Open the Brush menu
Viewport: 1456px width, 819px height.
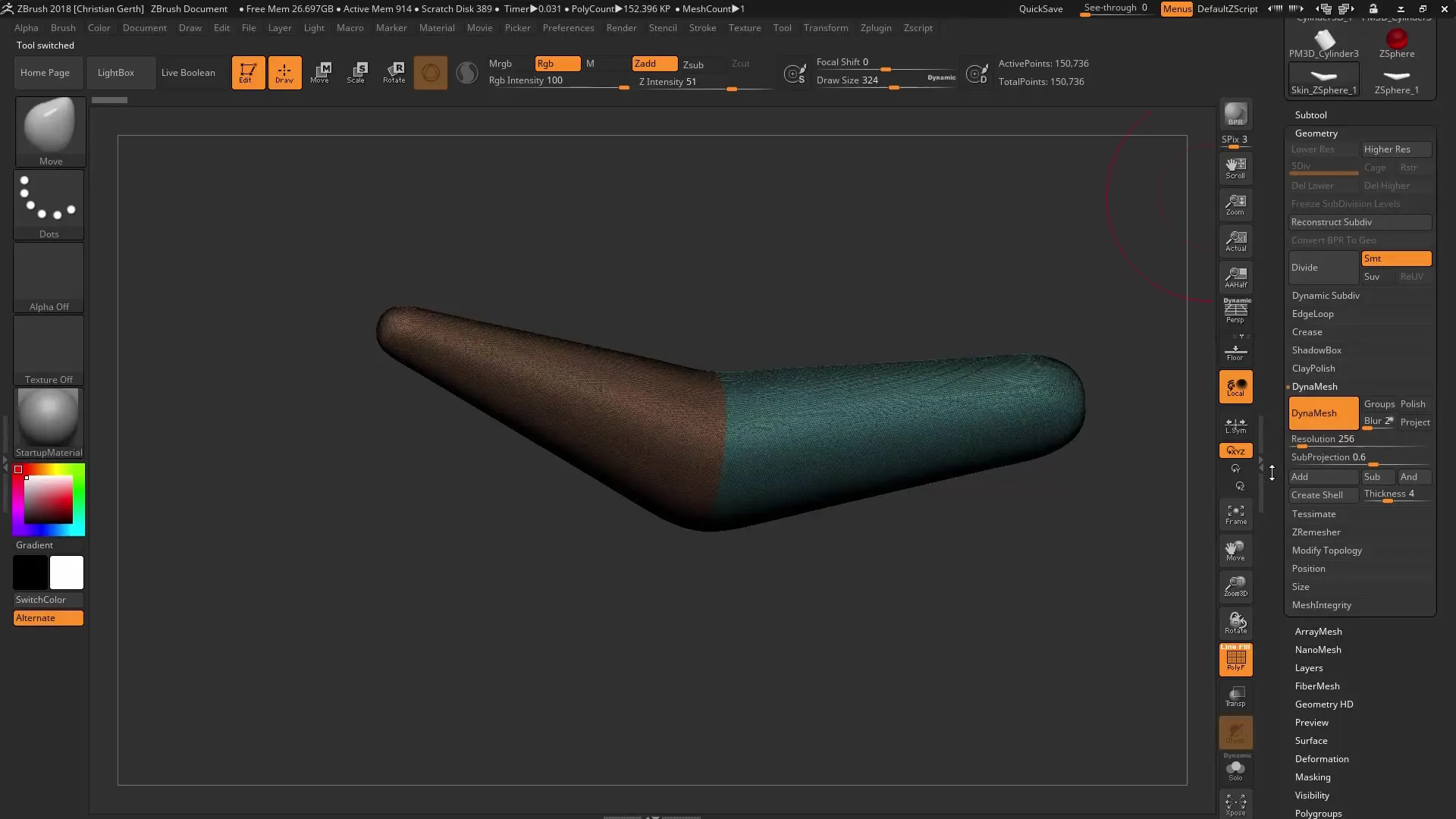63,28
